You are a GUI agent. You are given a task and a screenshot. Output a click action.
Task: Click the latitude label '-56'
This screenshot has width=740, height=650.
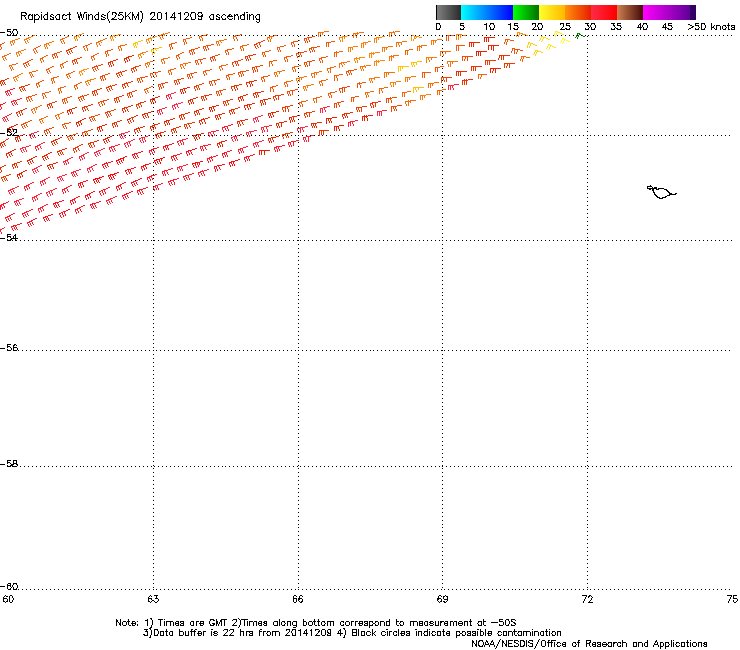click(x=9, y=347)
